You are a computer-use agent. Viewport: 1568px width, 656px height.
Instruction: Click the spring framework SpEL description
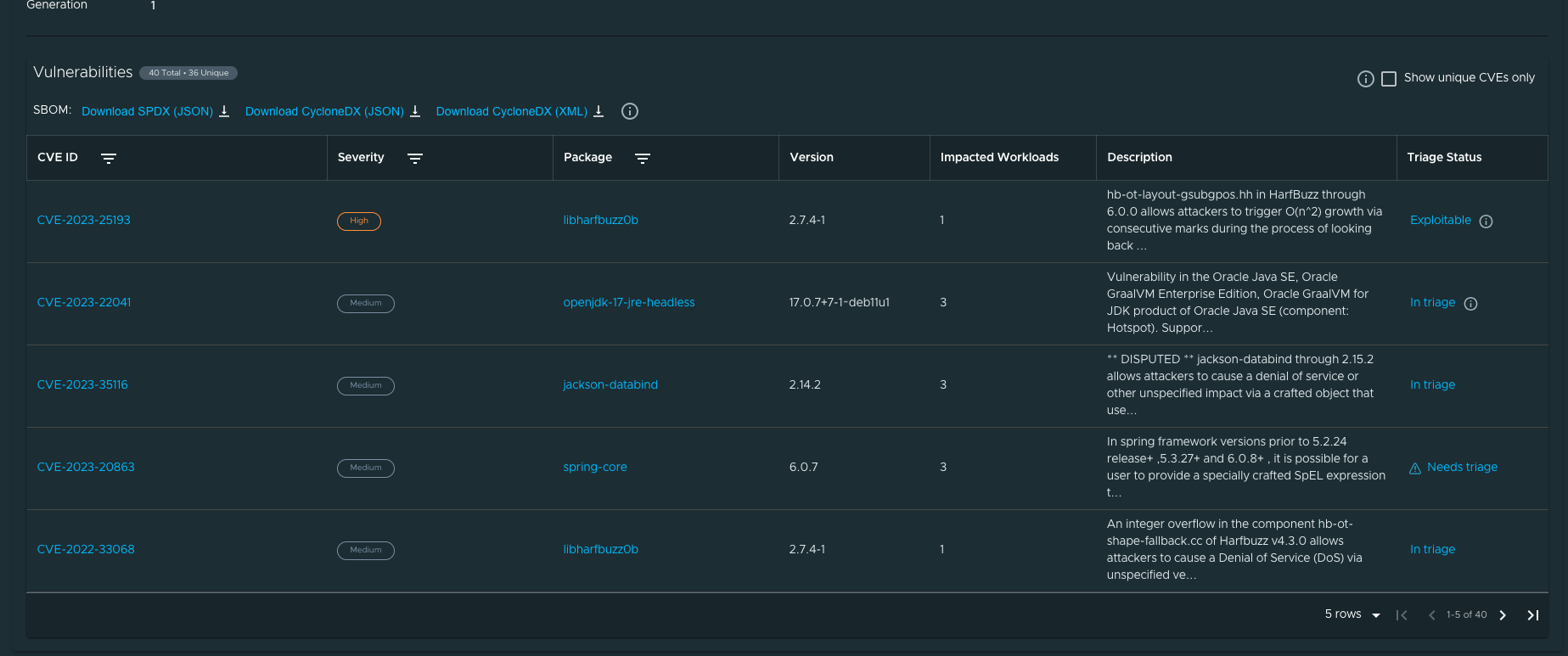(x=1246, y=467)
